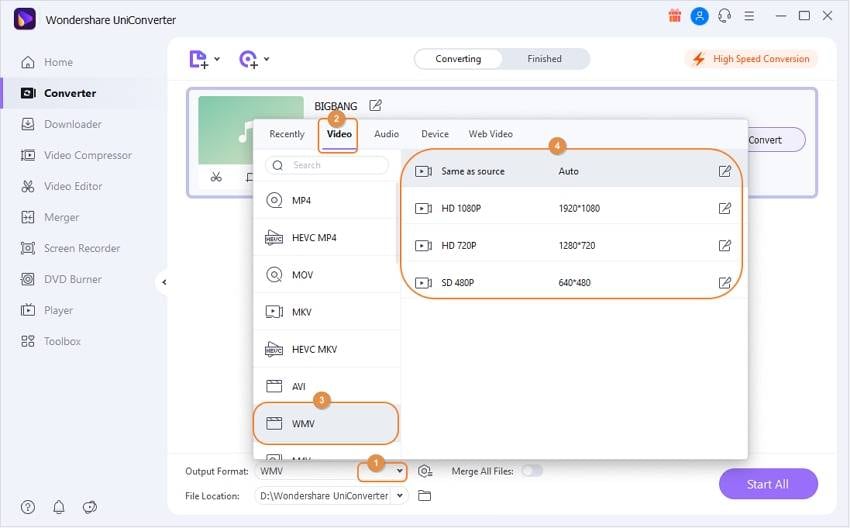This screenshot has width=850, height=528.
Task: Select the WMV format
Action: click(326, 423)
